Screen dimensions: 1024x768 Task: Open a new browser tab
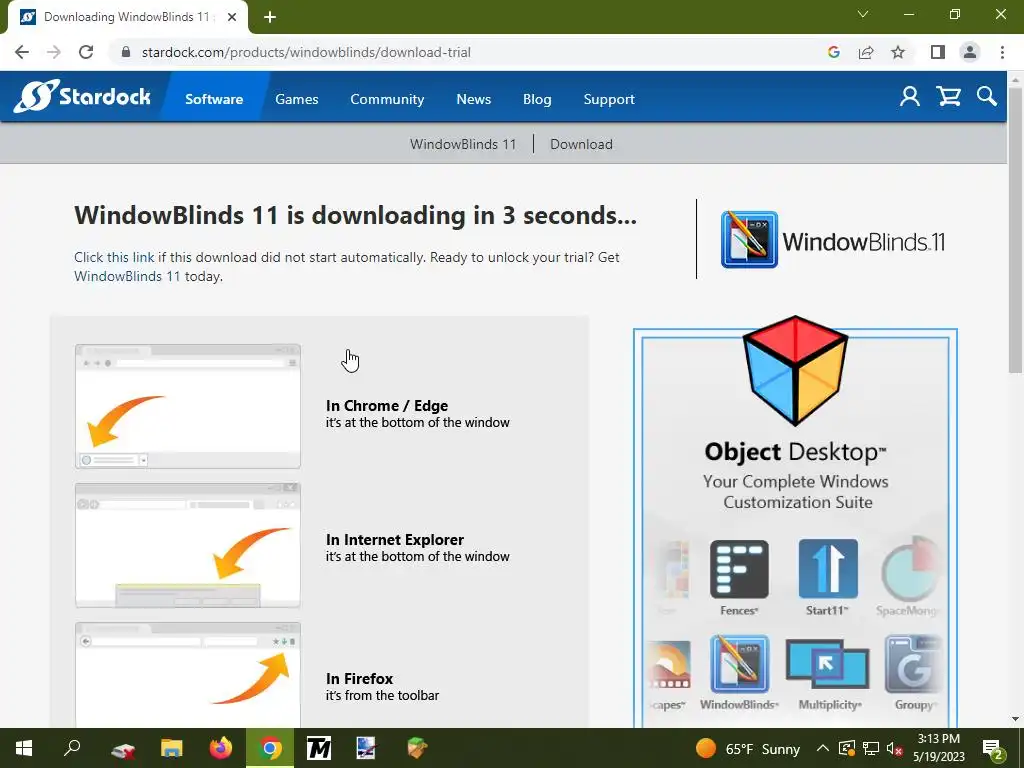point(270,18)
